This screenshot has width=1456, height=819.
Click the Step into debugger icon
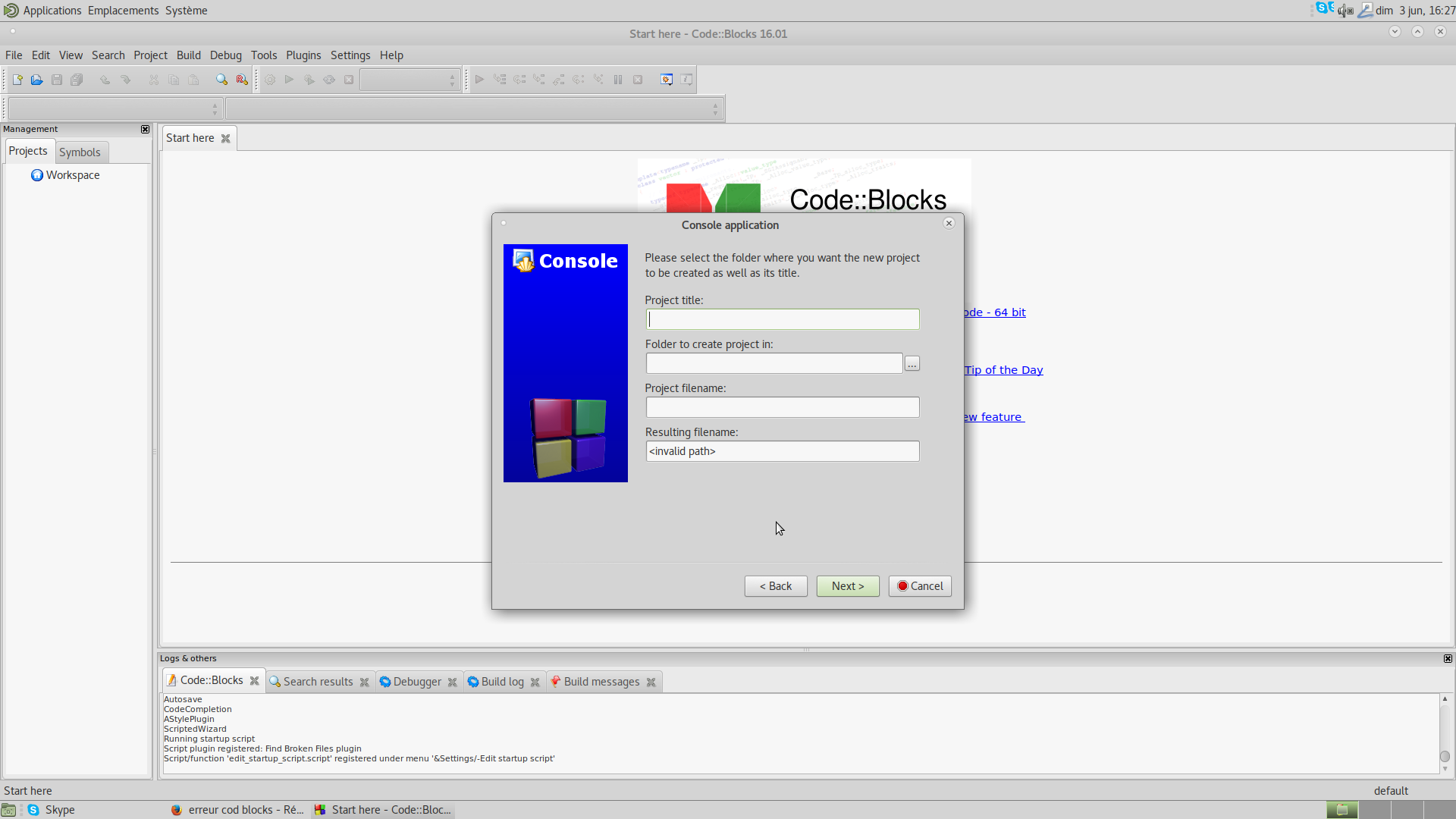(x=539, y=80)
